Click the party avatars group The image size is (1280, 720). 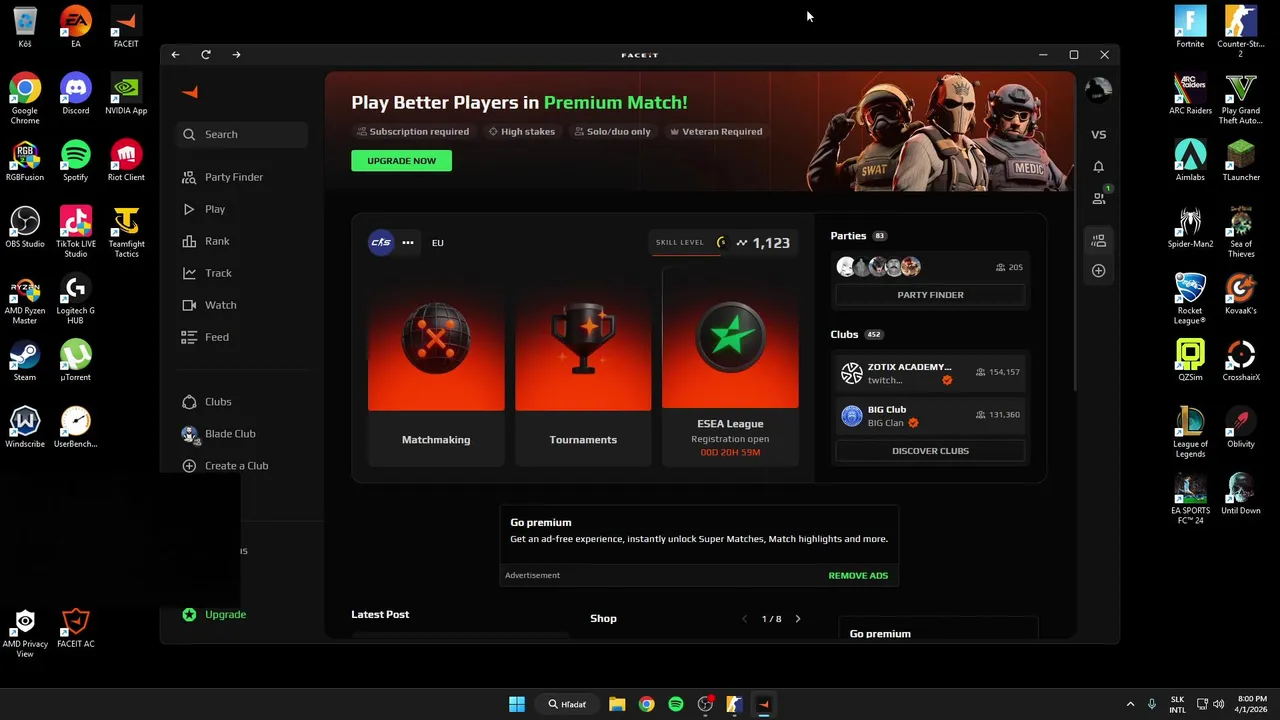coord(878,267)
